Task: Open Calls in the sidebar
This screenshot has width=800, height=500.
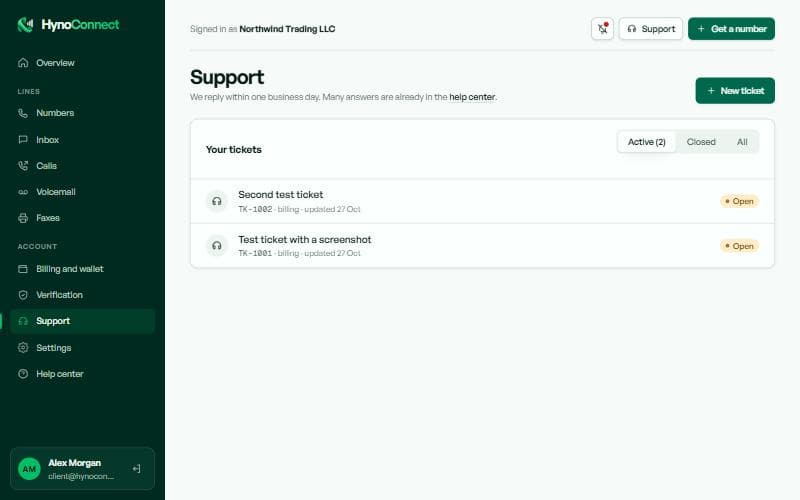Action: tap(83, 166)
